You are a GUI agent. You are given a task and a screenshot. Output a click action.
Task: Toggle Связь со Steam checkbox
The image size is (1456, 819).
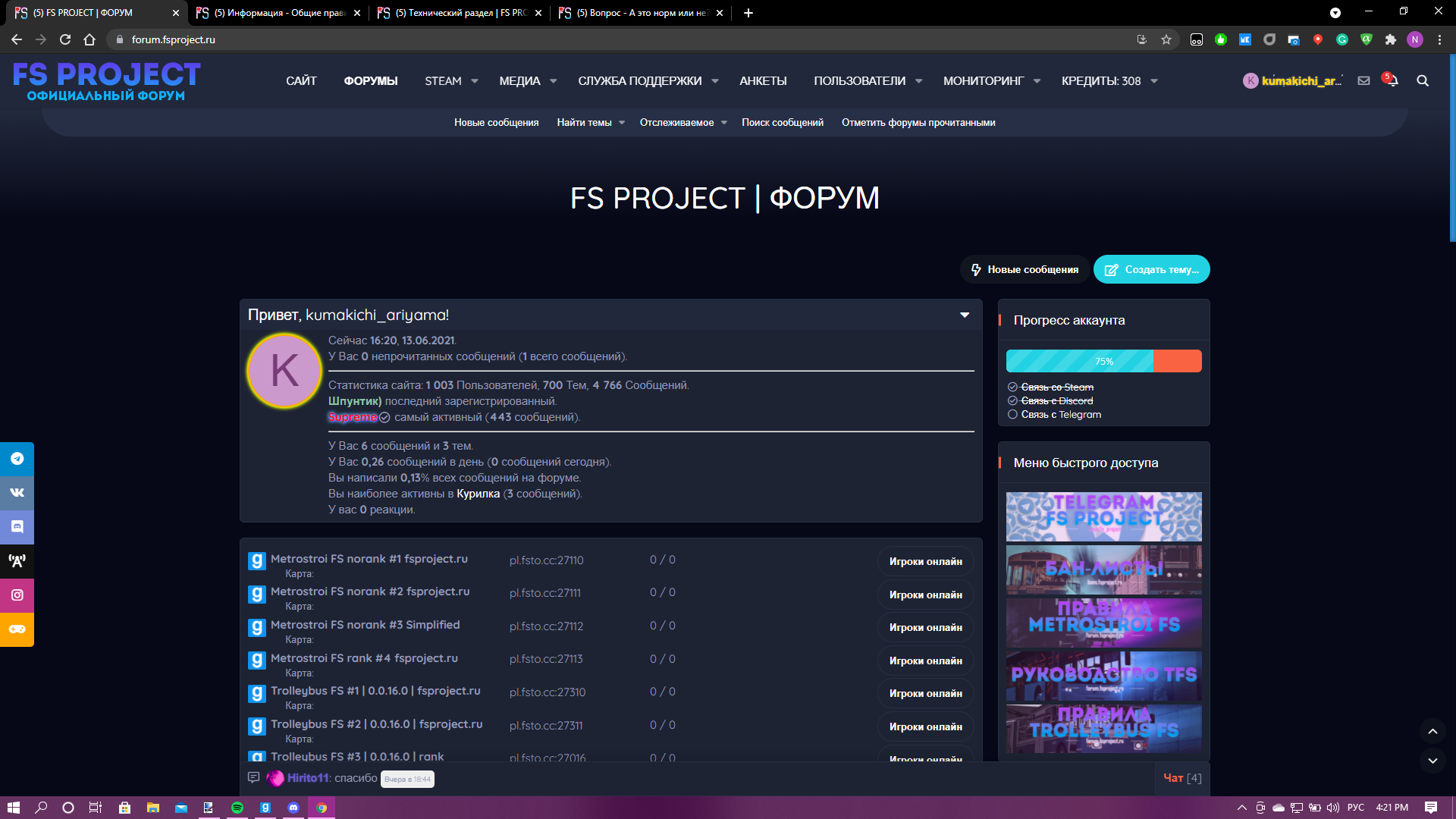tap(1012, 388)
